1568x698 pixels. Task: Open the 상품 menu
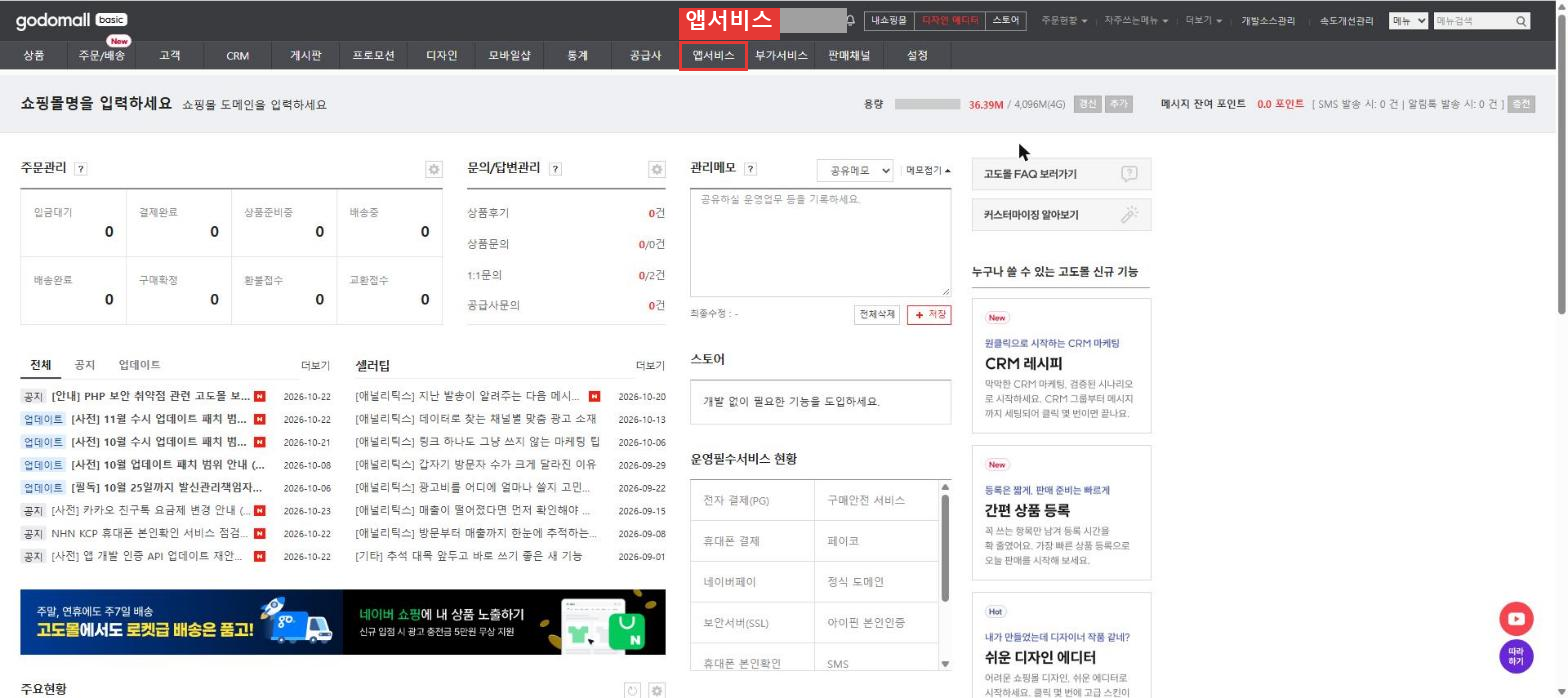(x=34, y=56)
